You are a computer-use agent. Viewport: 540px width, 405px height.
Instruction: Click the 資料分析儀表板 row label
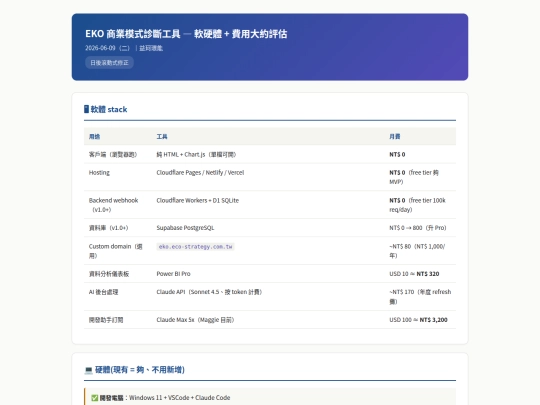109,274
